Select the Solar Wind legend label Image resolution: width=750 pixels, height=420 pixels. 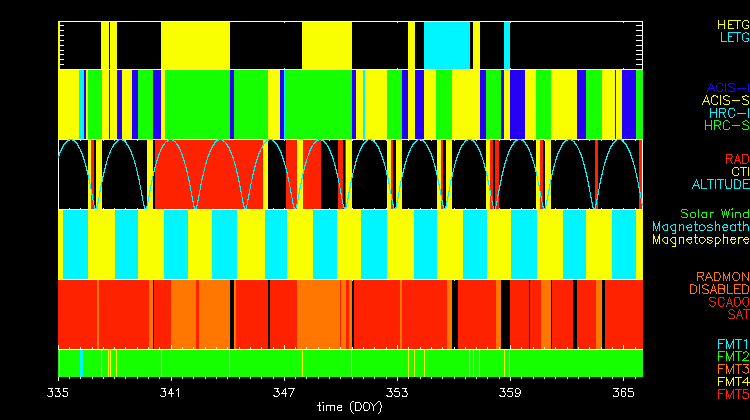[x=714, y=214]
